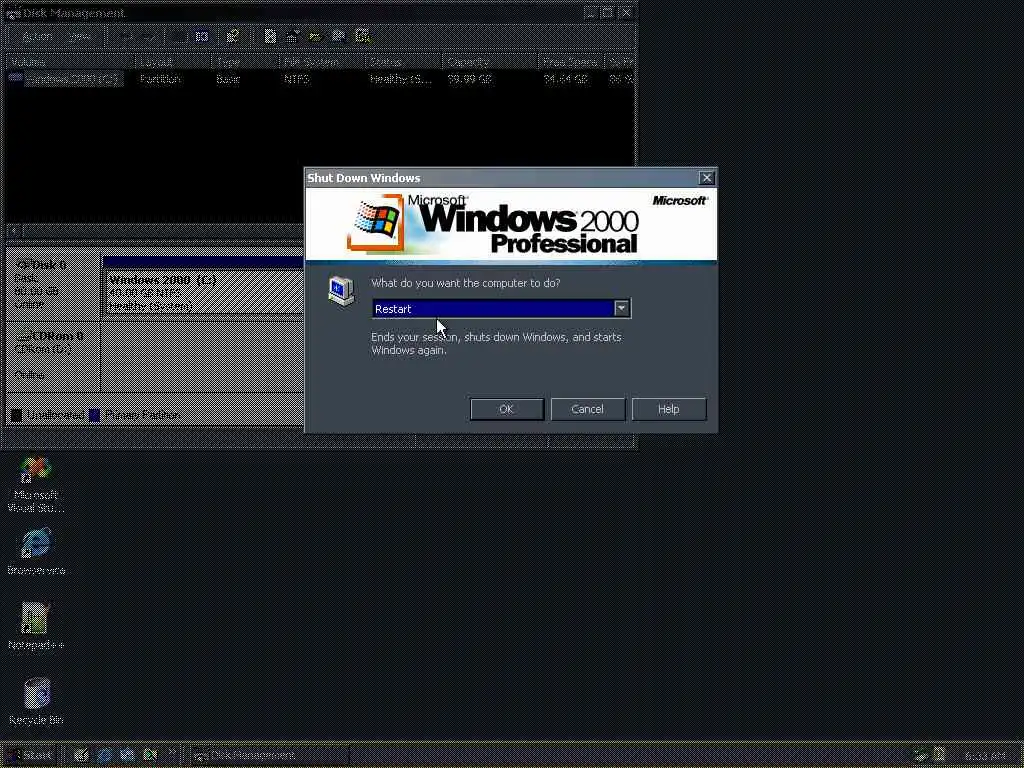Select the Restart combo box field
The height and width of the screenshot is (768, 1024).
pyautogui.click(x=501, y=308)
